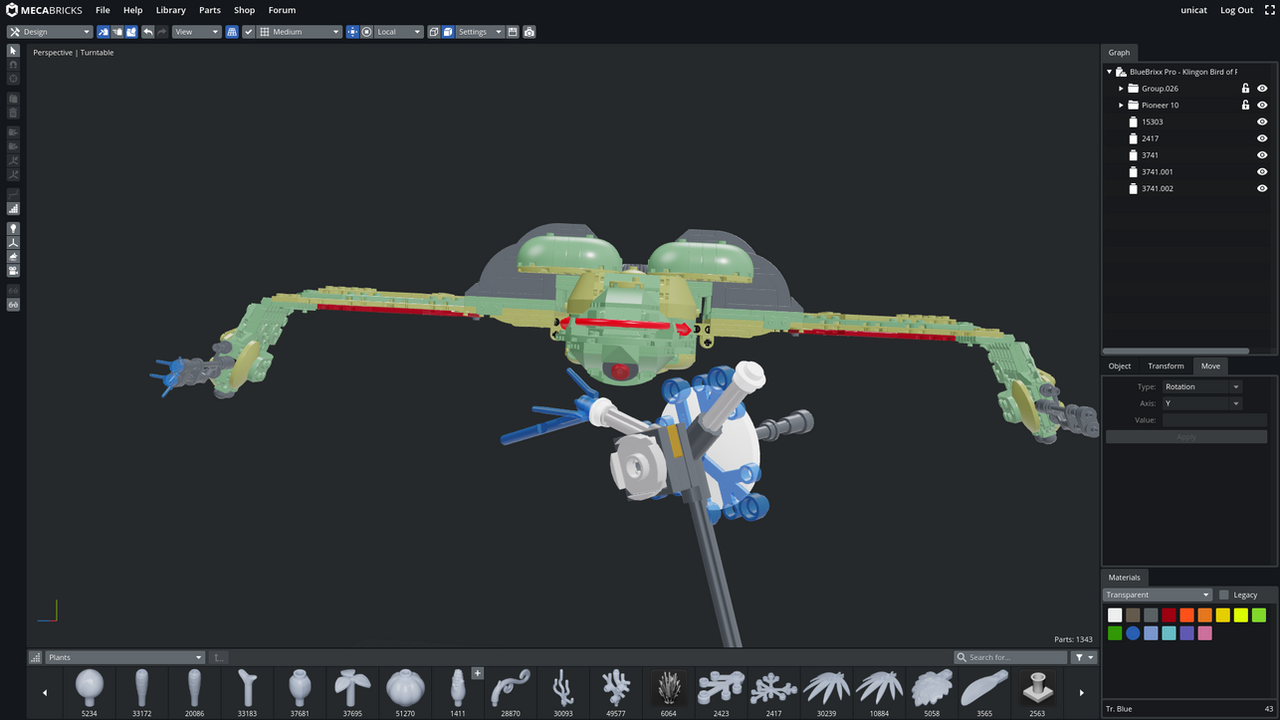This screenshot has height=720, width=1280.
Task: Open the Local orientation dropdown
Action: tap(399, 32)
